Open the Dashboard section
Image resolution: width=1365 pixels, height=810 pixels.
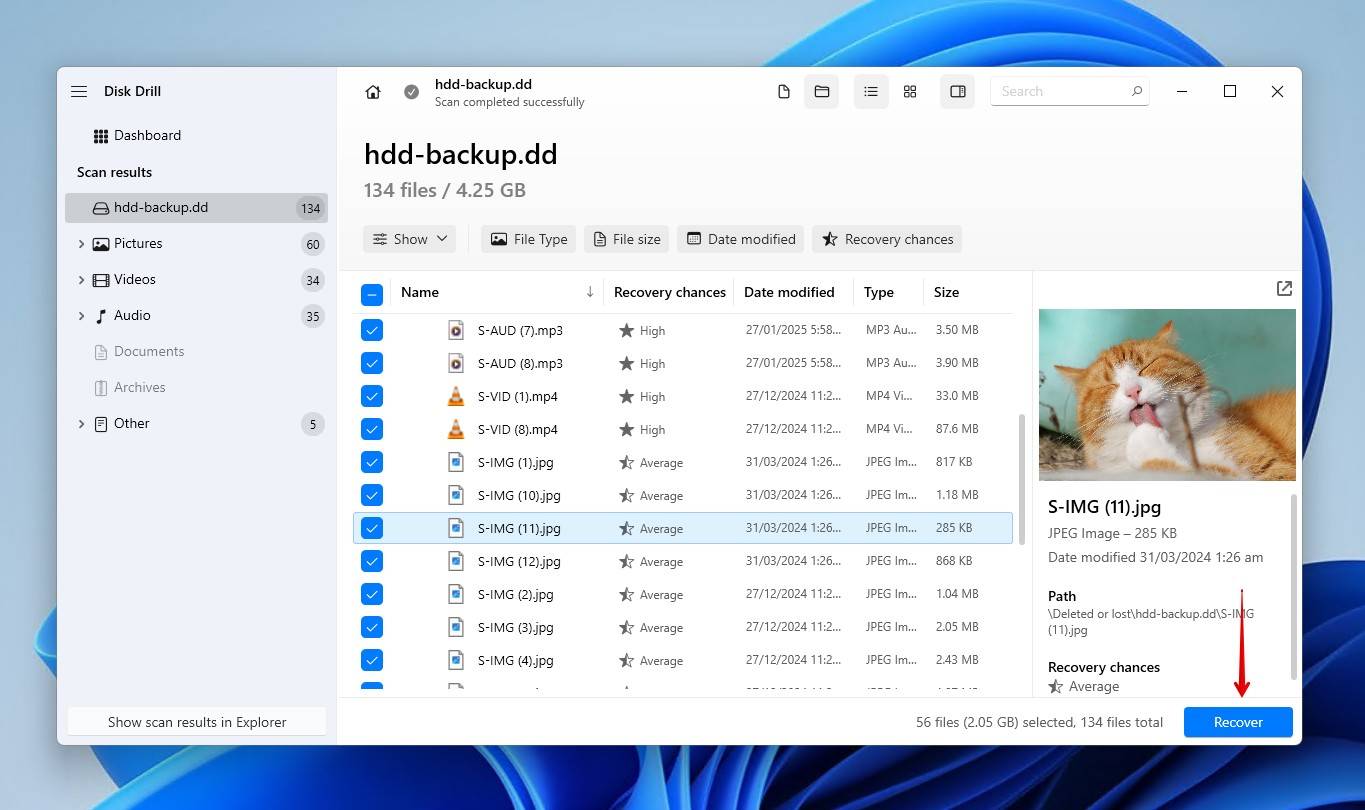147,135
